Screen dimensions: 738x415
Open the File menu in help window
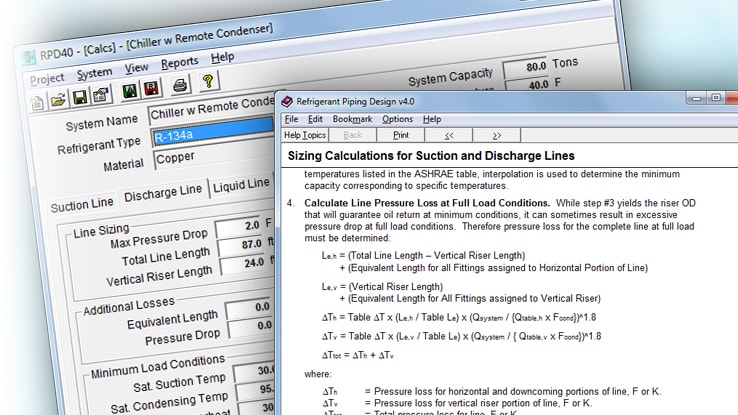point(291,119)
